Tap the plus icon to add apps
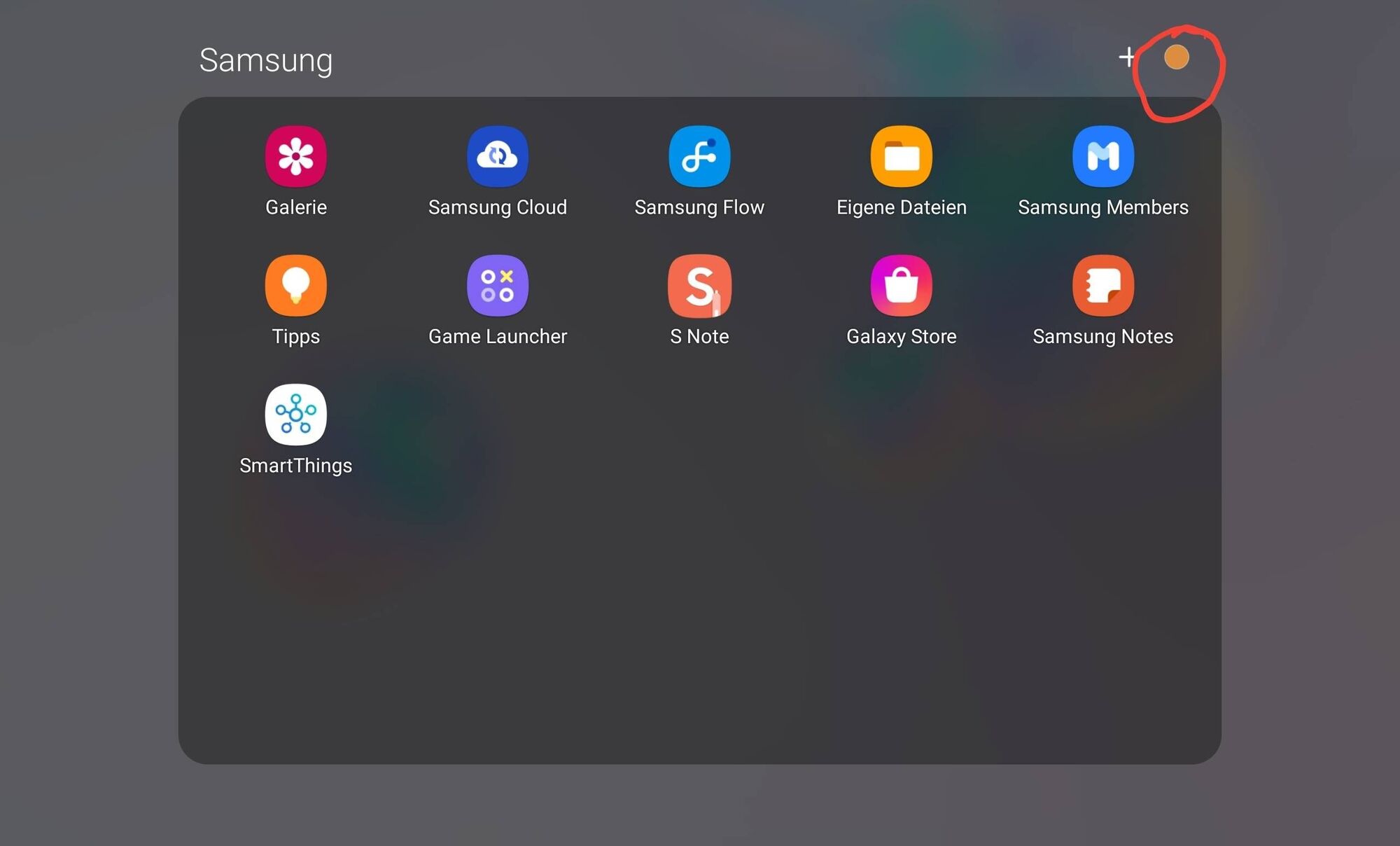The width and height of the screenshot is (1400, 846). click(x=1127, y=57)
